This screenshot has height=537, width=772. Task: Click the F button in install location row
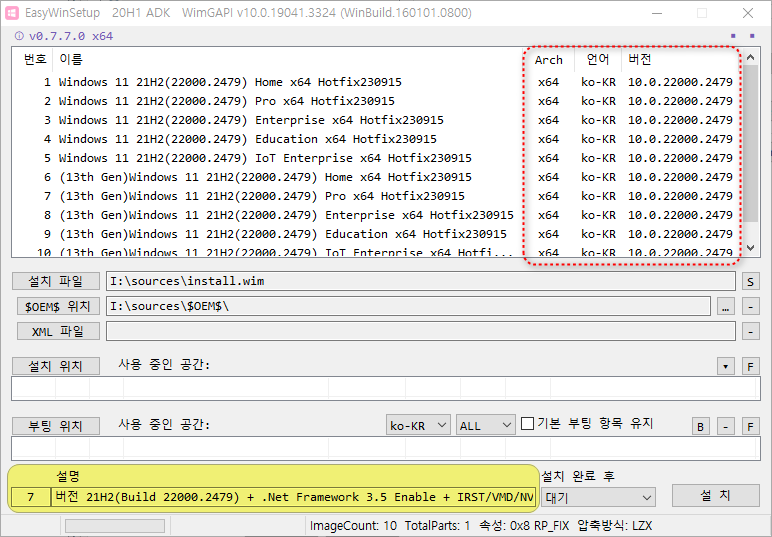click(750, 366)
